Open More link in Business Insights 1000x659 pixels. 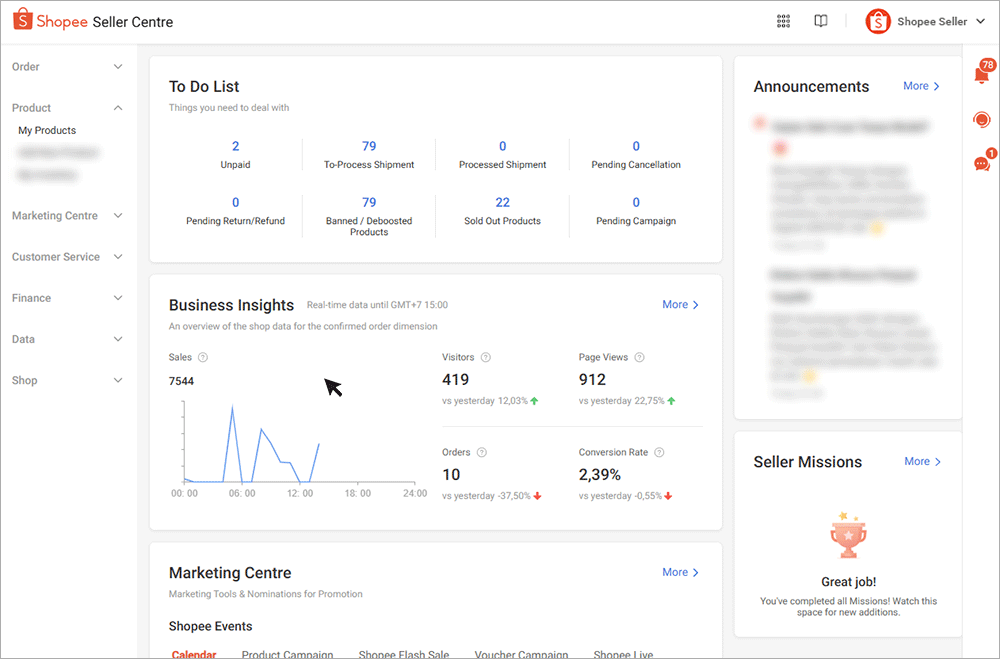[x=680, y=304]
